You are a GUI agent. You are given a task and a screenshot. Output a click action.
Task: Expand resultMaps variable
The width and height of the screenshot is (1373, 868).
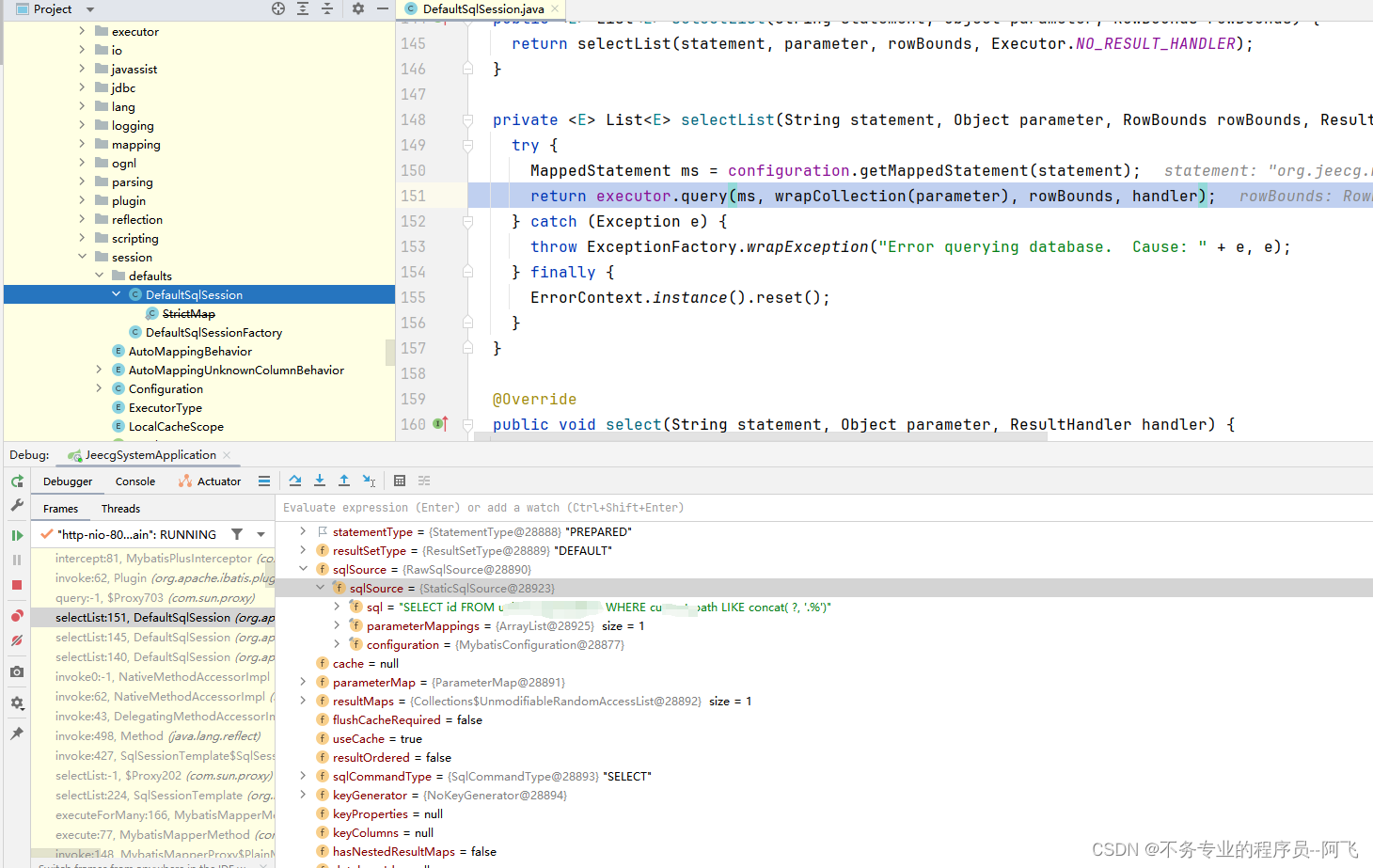303,701
